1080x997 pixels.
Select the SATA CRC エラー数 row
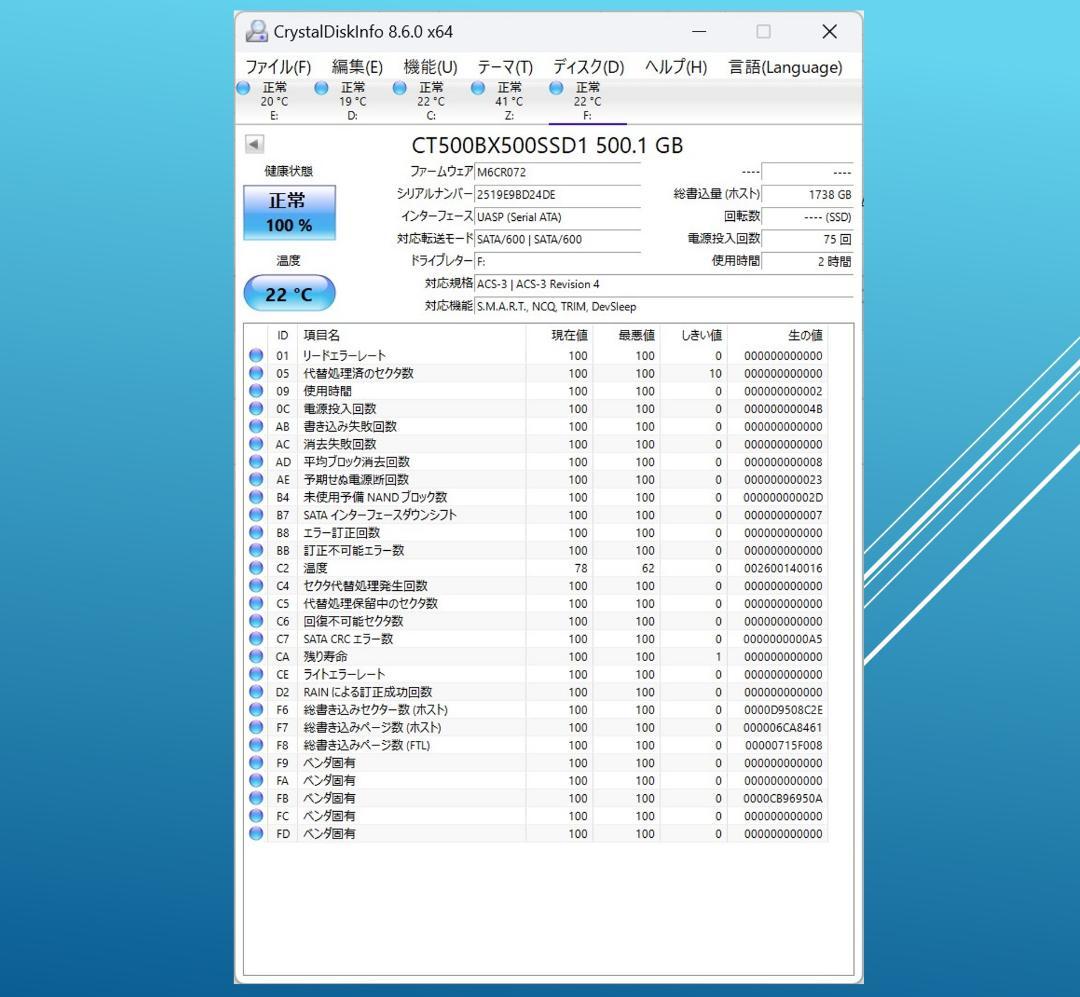click(x=537, y=639)
